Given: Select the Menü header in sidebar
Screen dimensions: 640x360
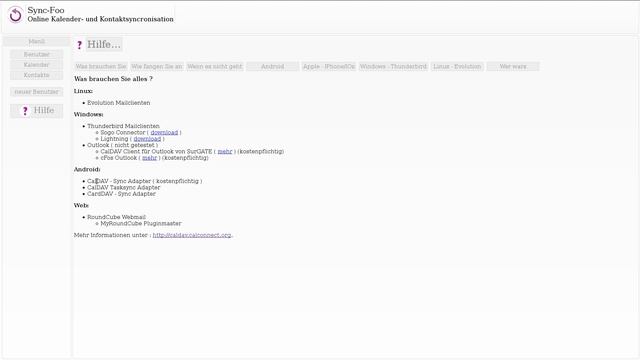Looking at the screenshot, I should point(37,41).
